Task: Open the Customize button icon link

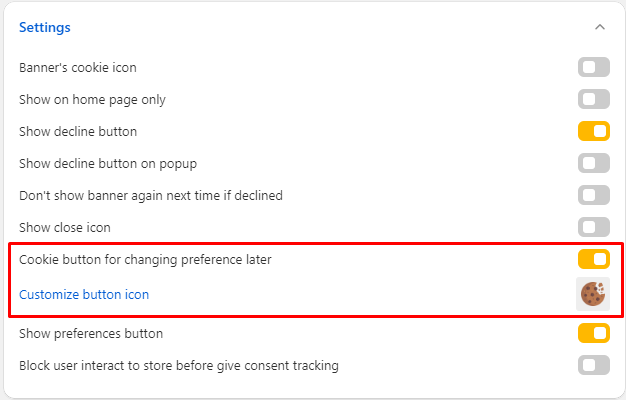Action: (x=84, y=294)
